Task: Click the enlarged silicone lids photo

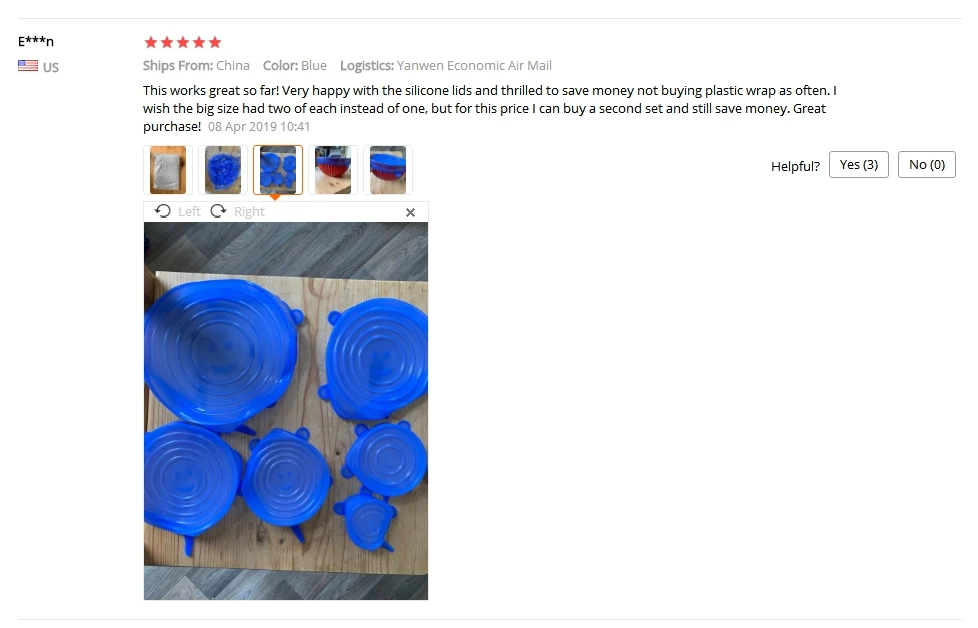Action: pos(286,411)
